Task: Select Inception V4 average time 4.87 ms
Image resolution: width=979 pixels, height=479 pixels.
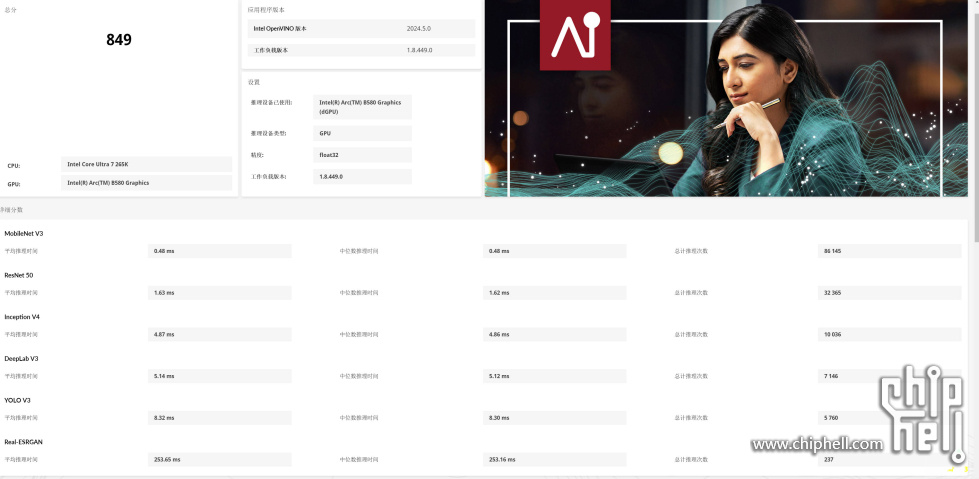Action: click(220, 335)
